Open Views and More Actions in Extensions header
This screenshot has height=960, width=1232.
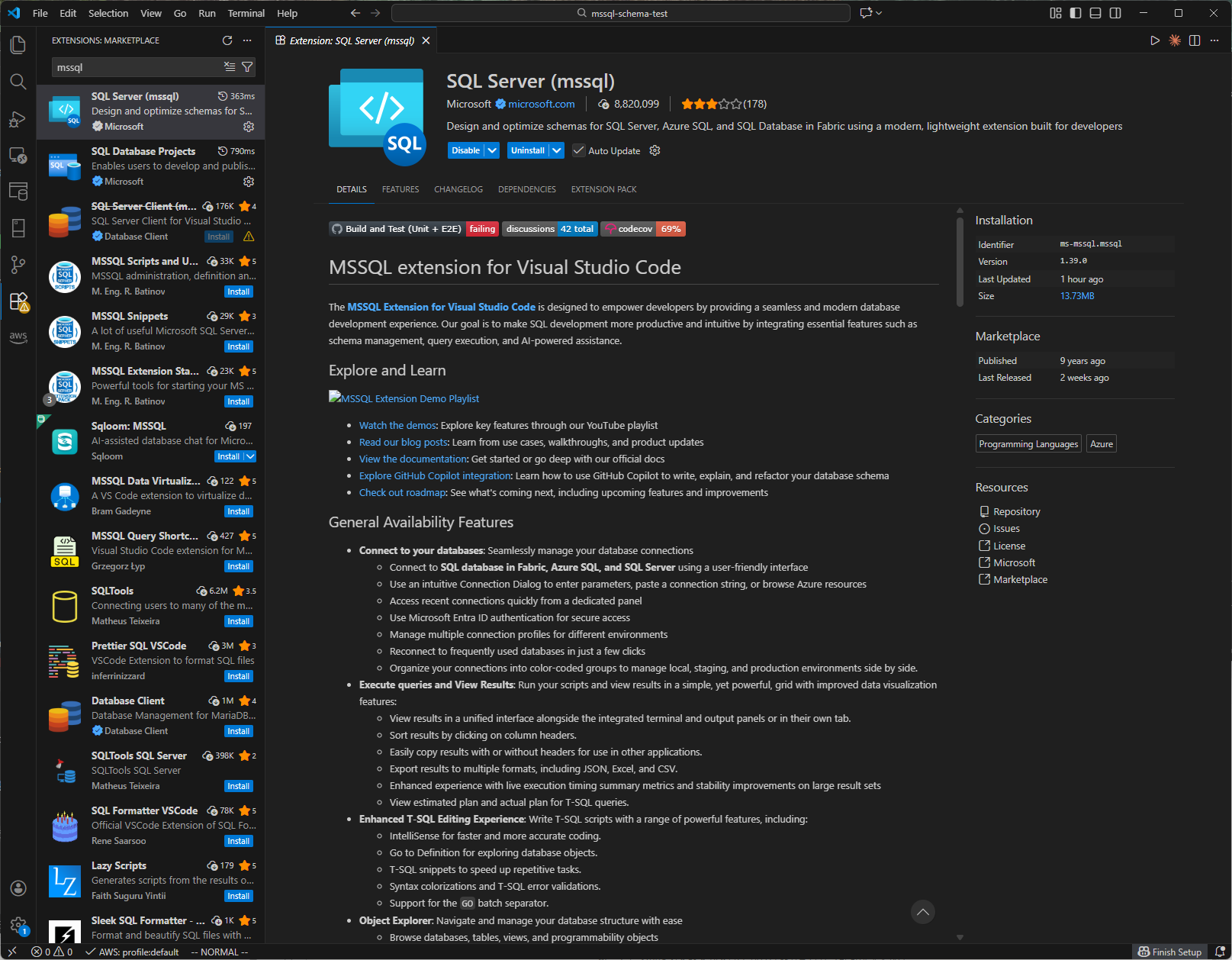coord(247,40)
